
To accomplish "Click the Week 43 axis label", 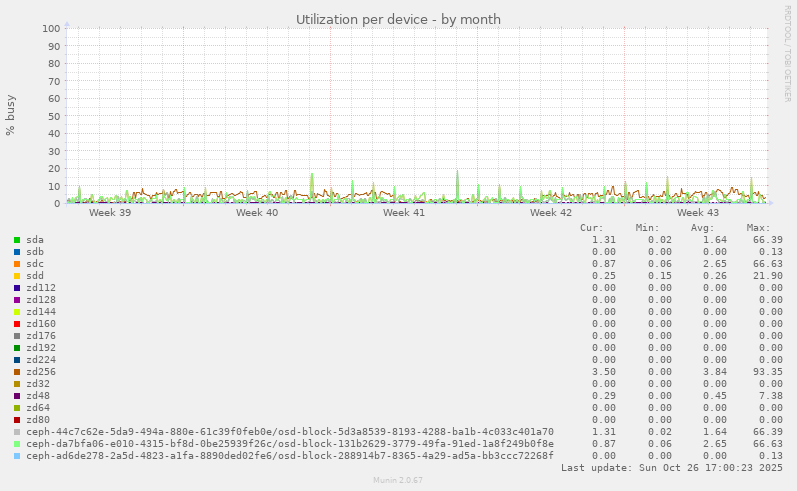I will (698, 213).
